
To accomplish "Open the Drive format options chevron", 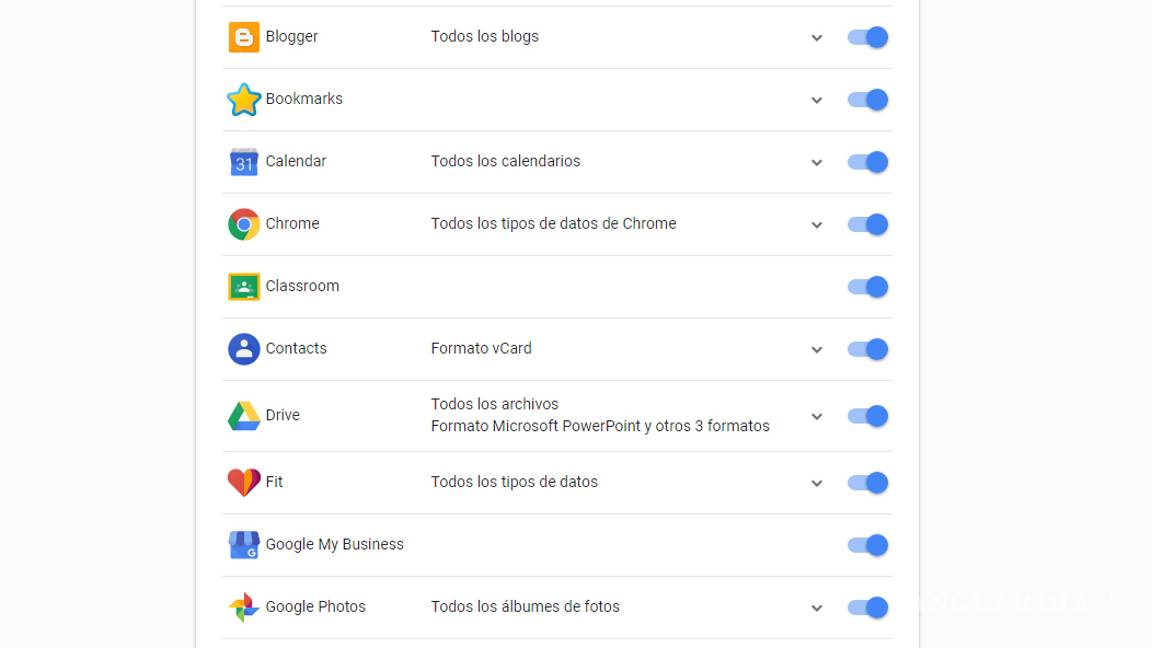I will click(x=817, y=415).
